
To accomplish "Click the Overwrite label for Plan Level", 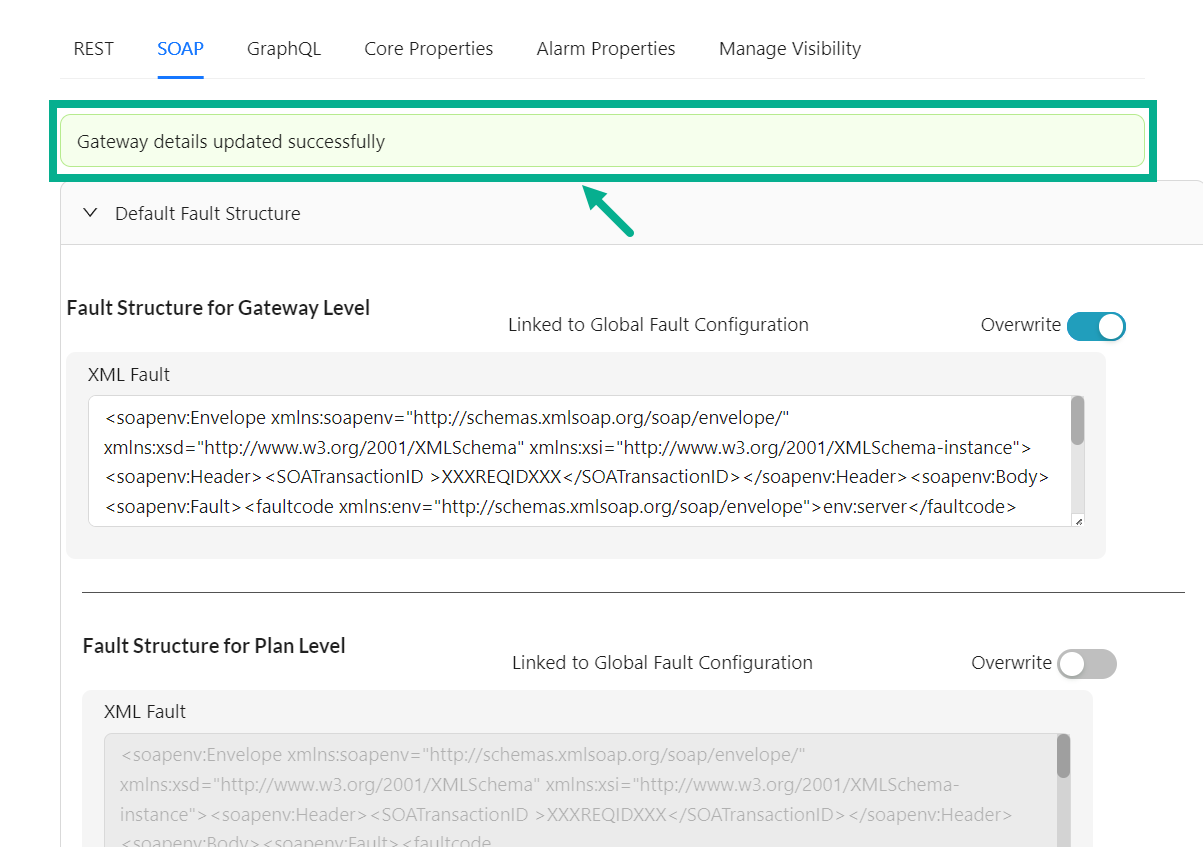I will coord(1011,663).
